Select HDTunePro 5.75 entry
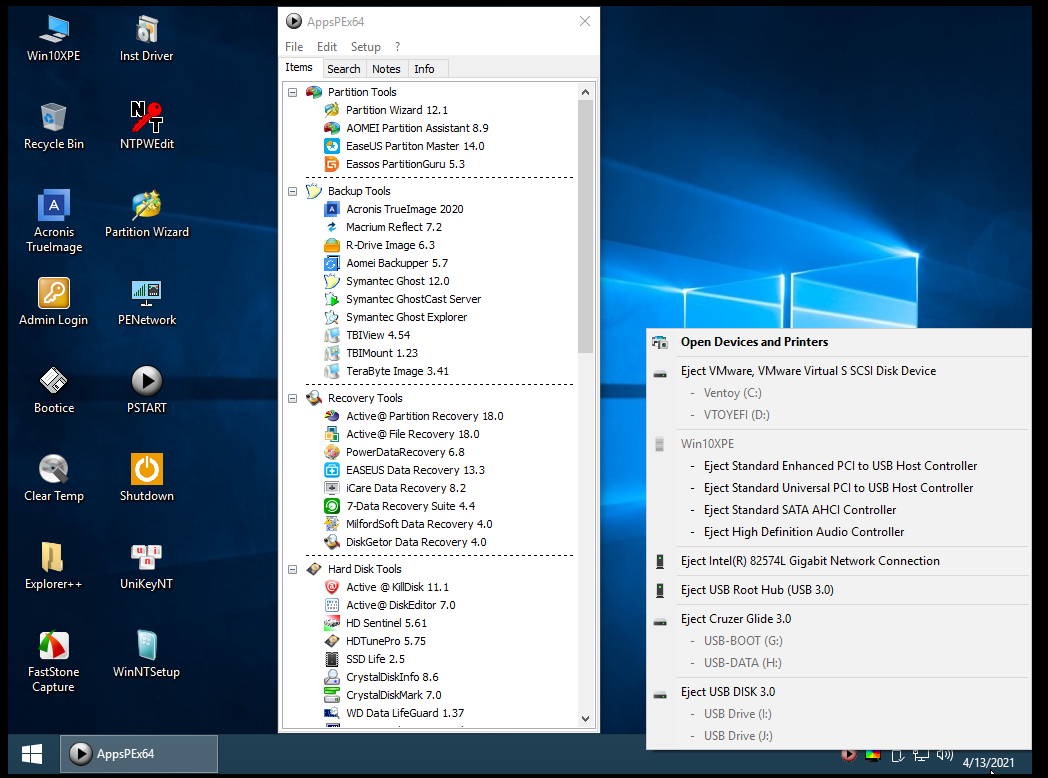This screenshot has width=1048, height=778. pos(386,641)
